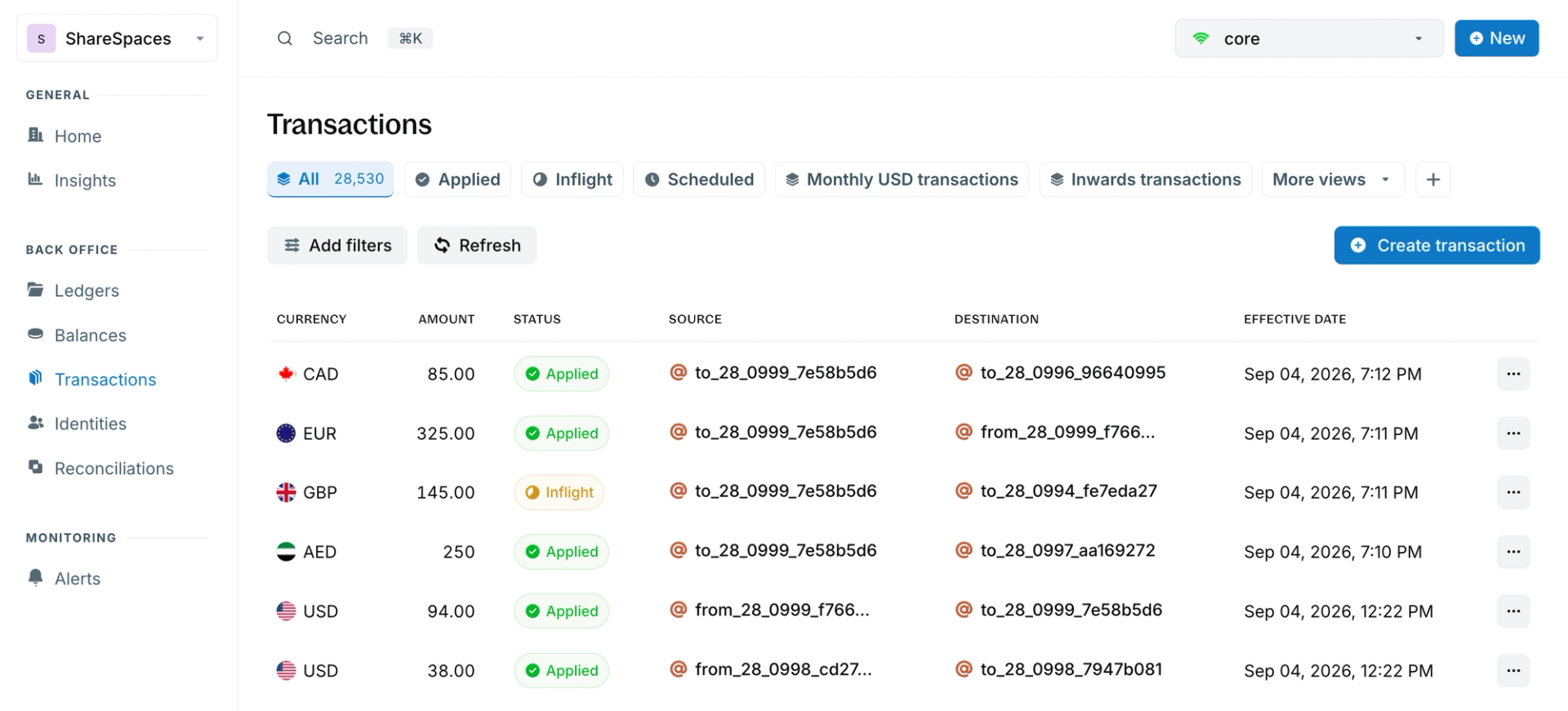Open row actions for EUR 325.00 transaction
Viewport: 1568px width, 711px height.
pos(1513,433)
